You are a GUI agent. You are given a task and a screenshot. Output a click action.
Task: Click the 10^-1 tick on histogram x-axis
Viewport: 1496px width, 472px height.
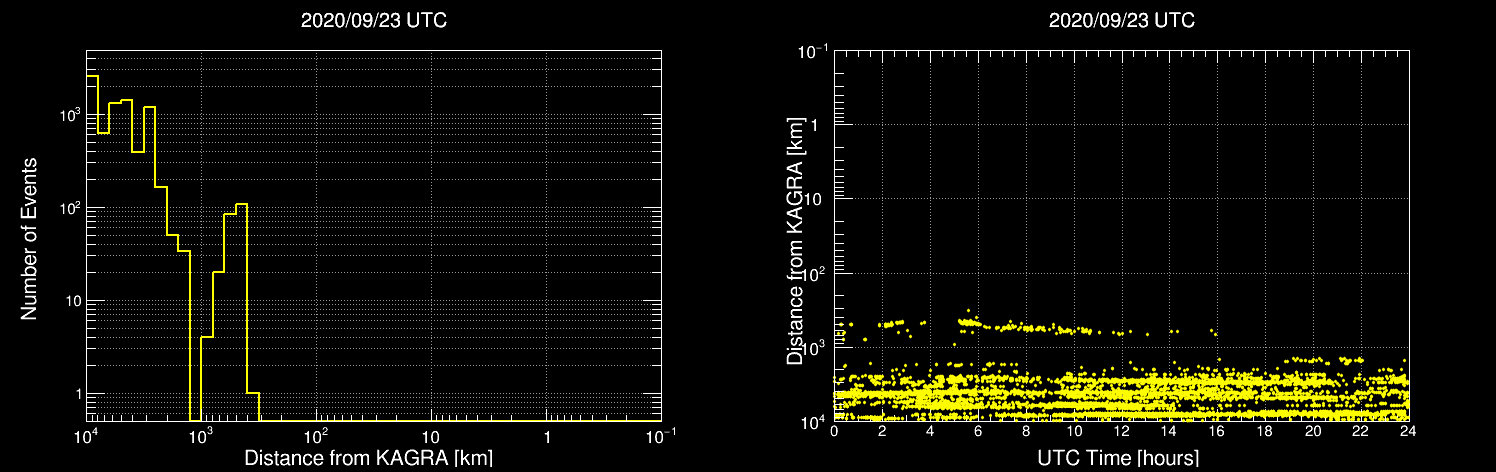[x=660, y=435]
